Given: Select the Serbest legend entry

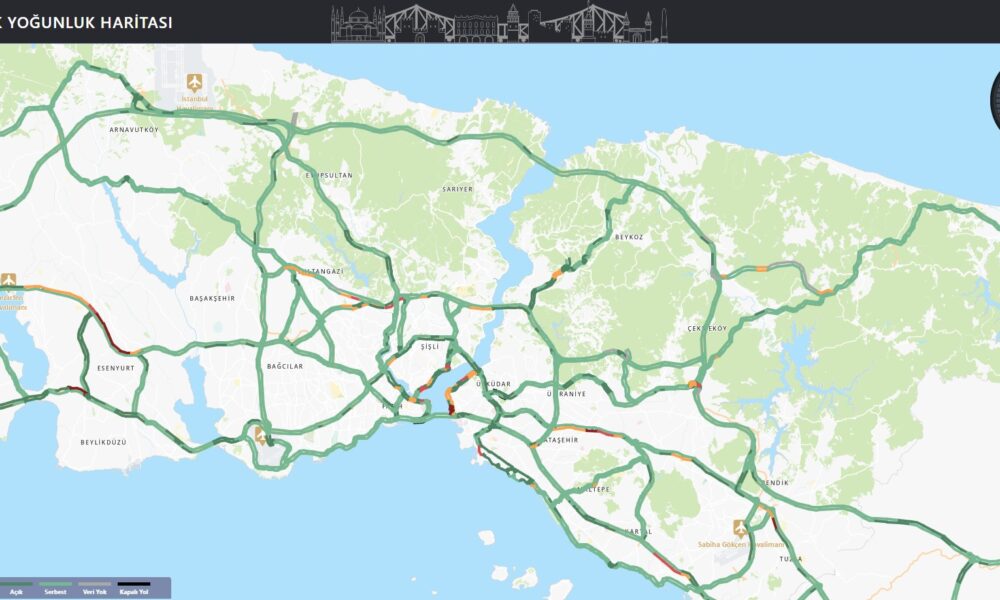Looking at the screenshot, I should [55, 588].
